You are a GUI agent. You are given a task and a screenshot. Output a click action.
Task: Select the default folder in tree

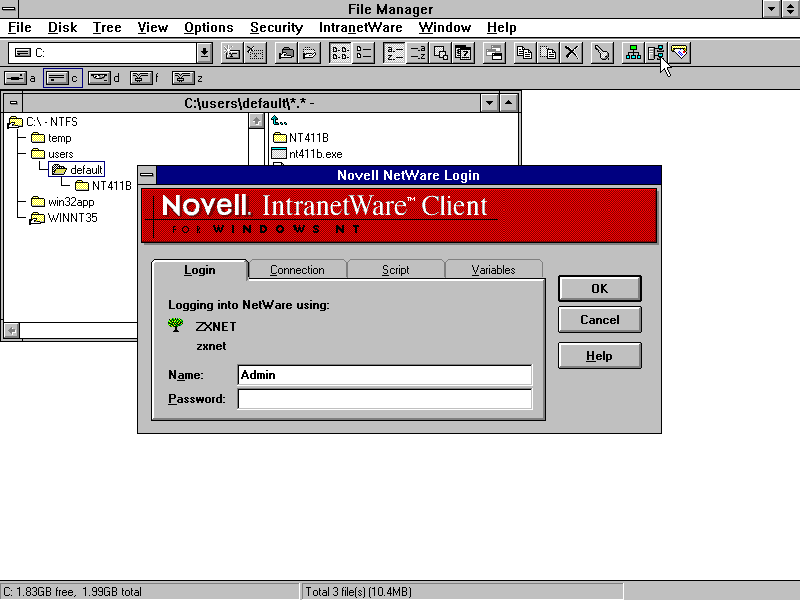coord(77,170)
